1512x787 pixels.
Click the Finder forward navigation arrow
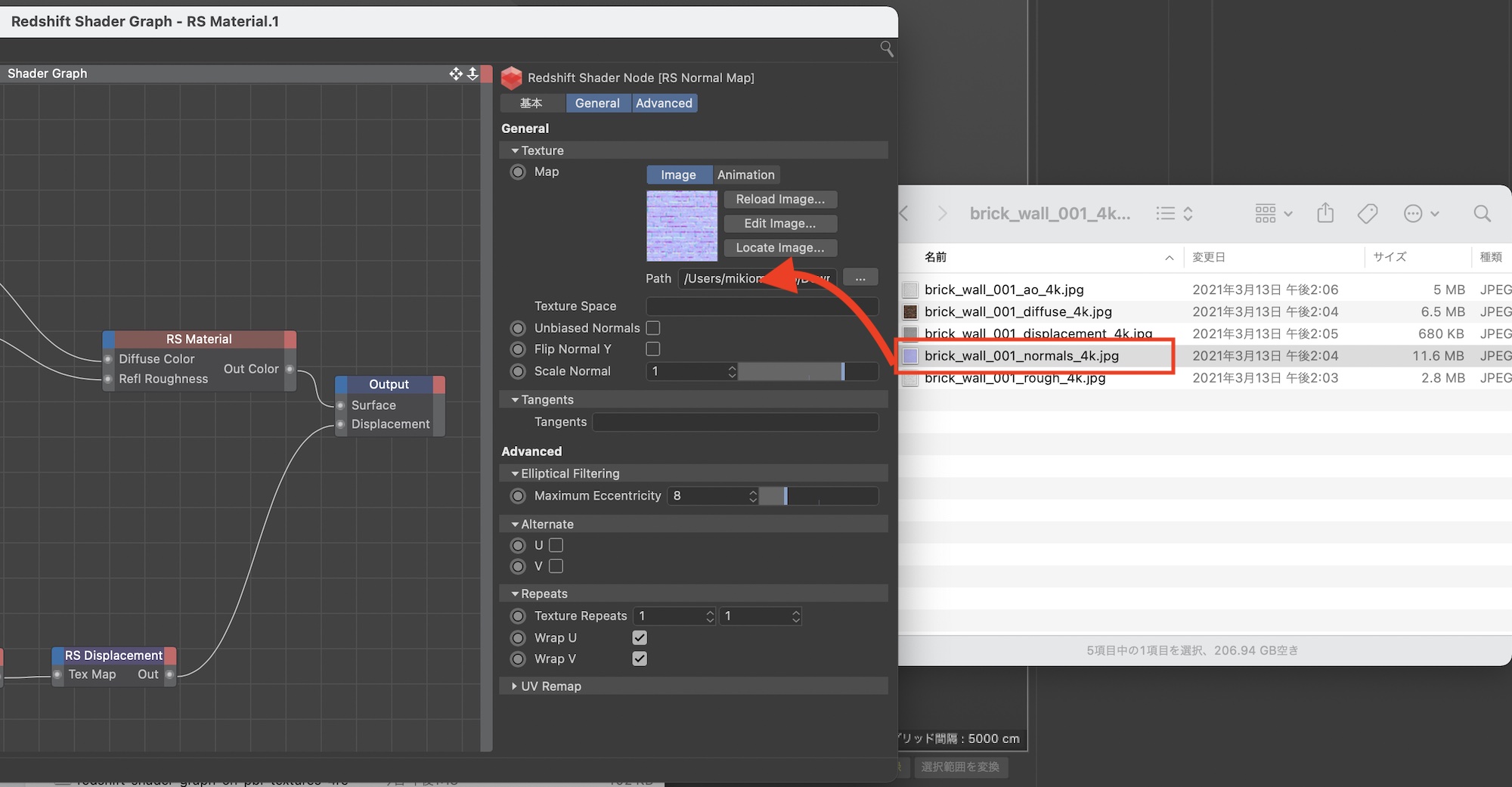[942, 214]
